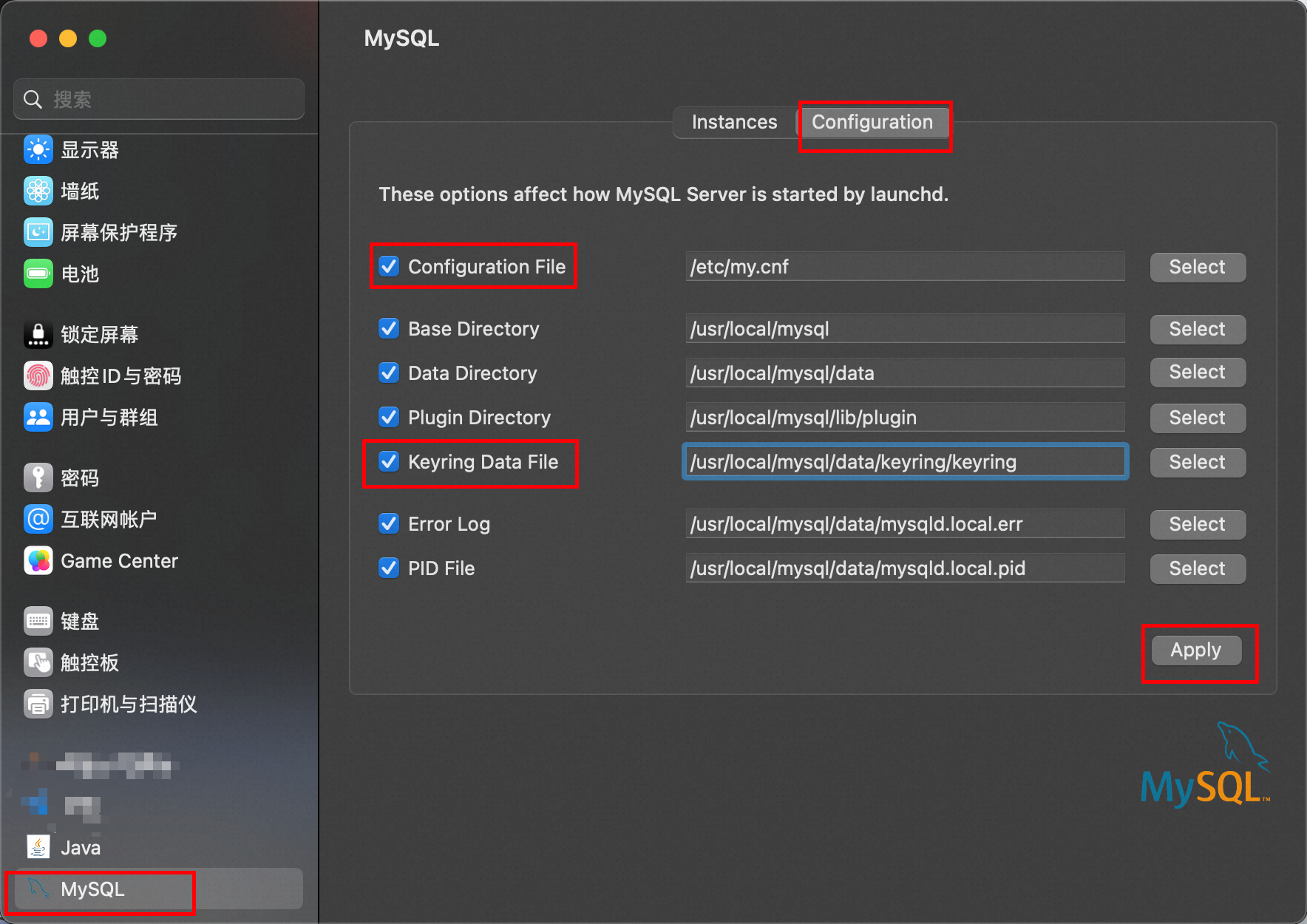Select the 显示器 sidebar label
The height and width of the screenshot is (924, 1307).
89,150
